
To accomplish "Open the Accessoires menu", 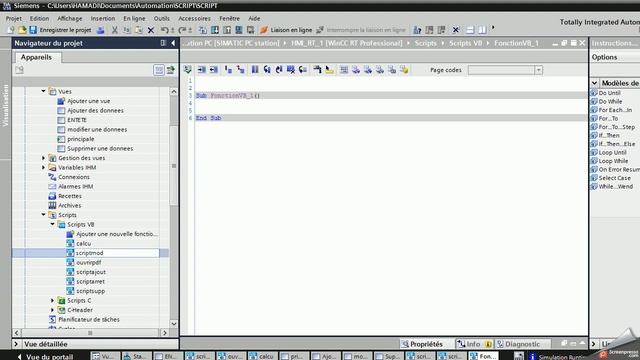I will (x=194, y=18).
